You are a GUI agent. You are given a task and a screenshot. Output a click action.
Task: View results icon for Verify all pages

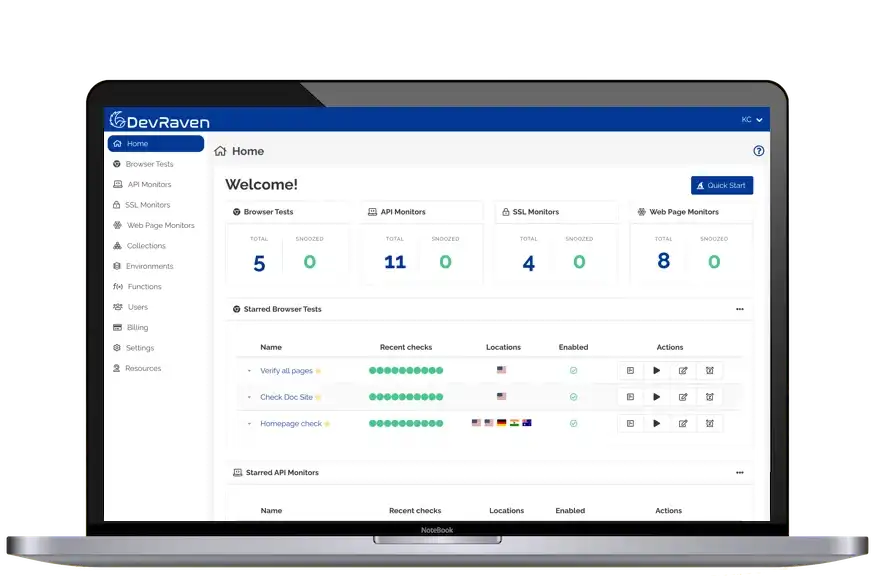[630, 370]
